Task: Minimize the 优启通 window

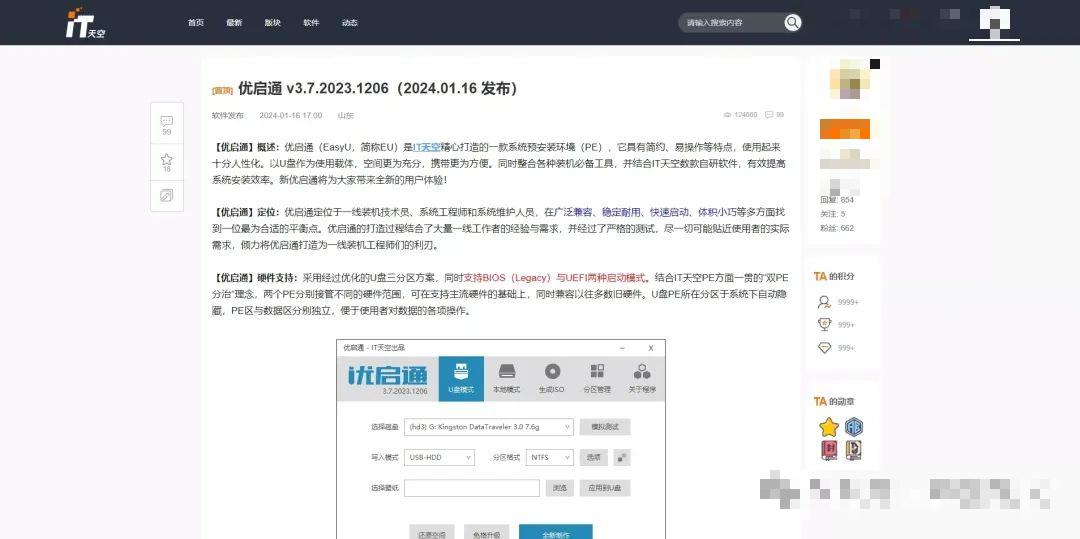Action: click(x=623, y=348)
